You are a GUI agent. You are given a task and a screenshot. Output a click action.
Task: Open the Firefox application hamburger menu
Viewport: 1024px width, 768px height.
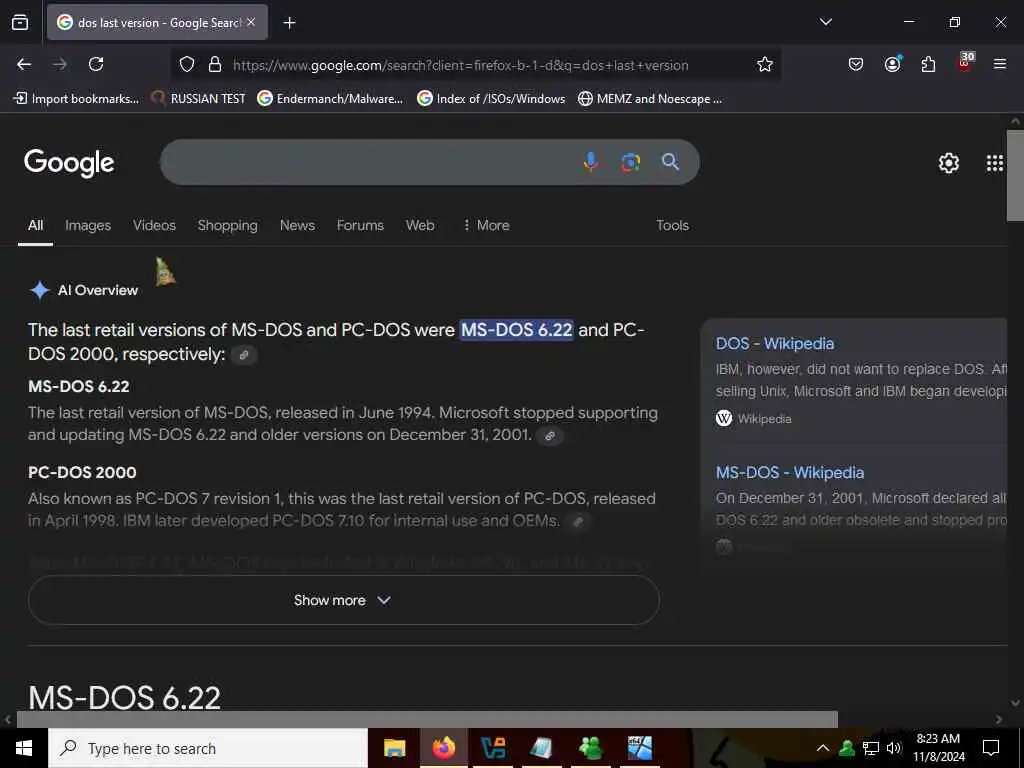pos(1000,64)
